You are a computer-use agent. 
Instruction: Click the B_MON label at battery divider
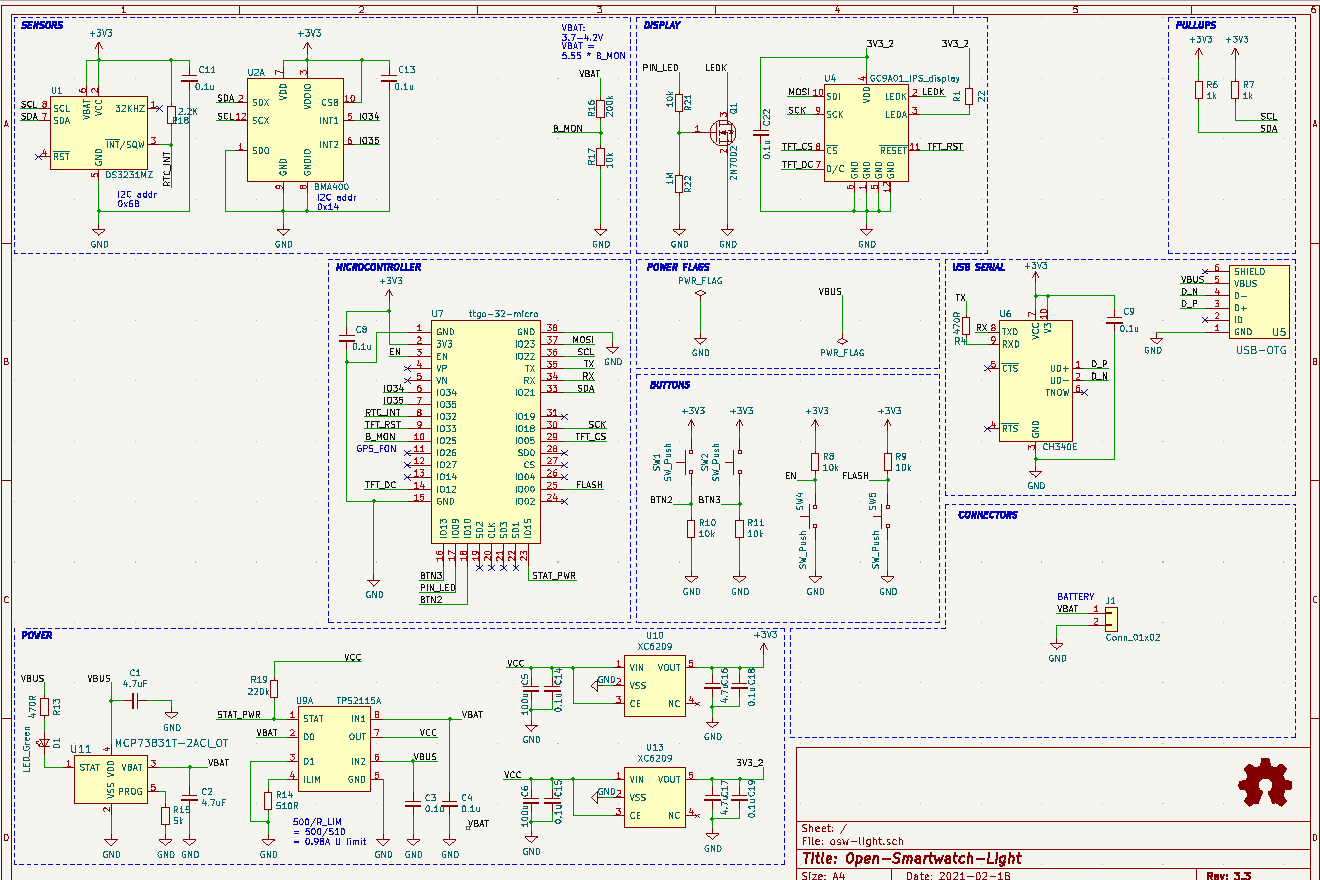point(567,128)
